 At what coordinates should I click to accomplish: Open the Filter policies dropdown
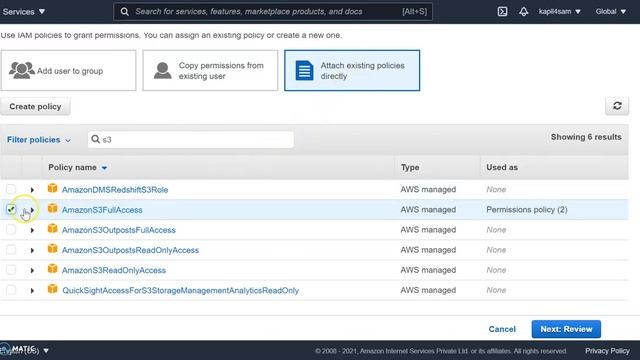tap(39, 140)
